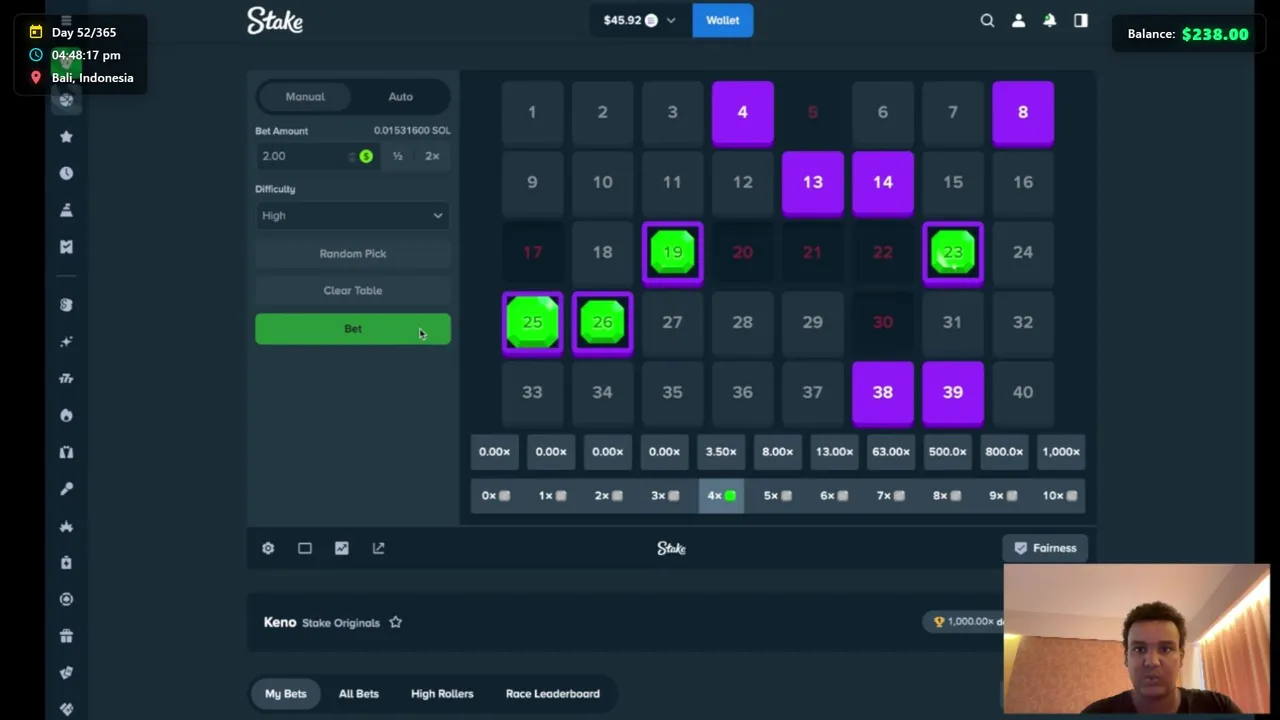Click the Stake Originals link
This screenshot has height=720, width=1280.
coord(341,622)
